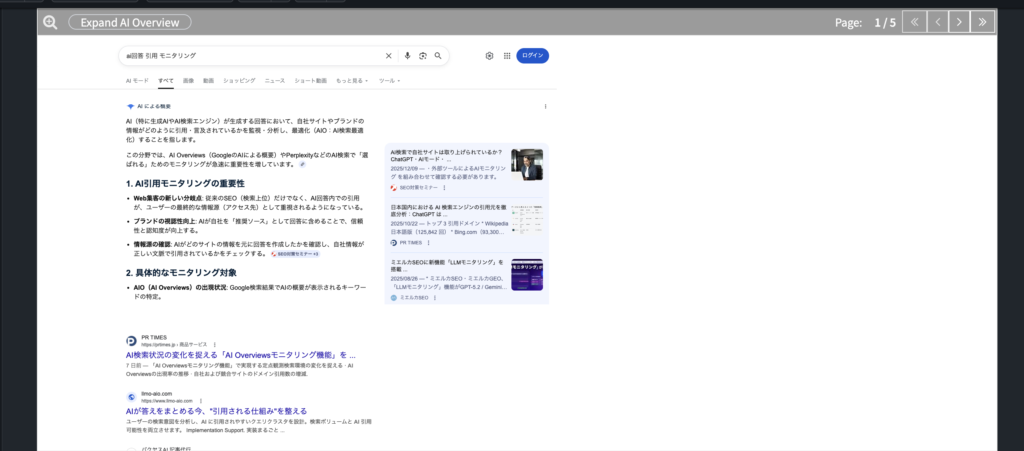Open the PR TIMES 'AI検索状況の変化を捉える' result link
The height and width of the screenshot is (451, 1024).
tap(240, 355)
